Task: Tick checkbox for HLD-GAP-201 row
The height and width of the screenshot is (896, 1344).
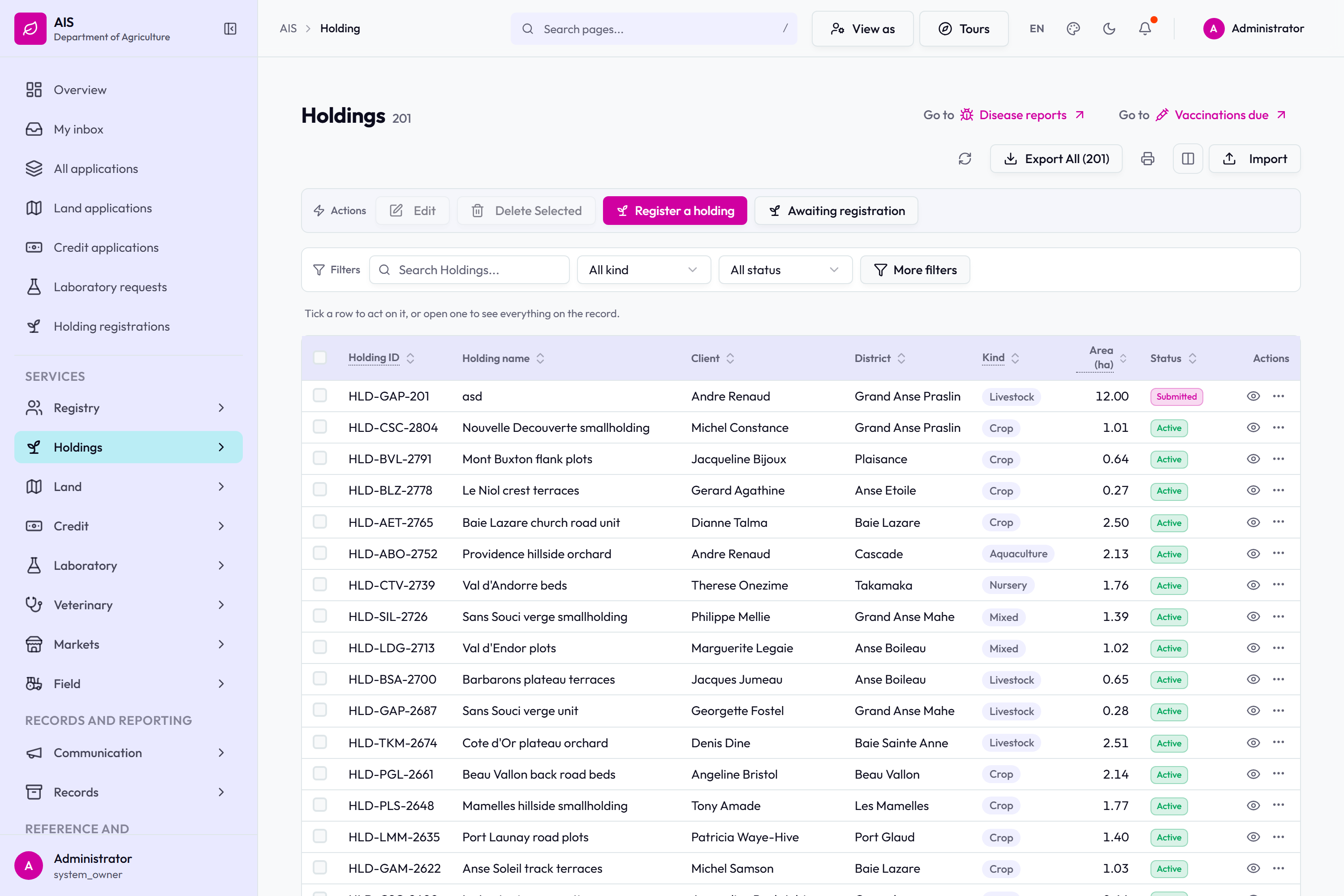Action: click(x=320, y=396)
